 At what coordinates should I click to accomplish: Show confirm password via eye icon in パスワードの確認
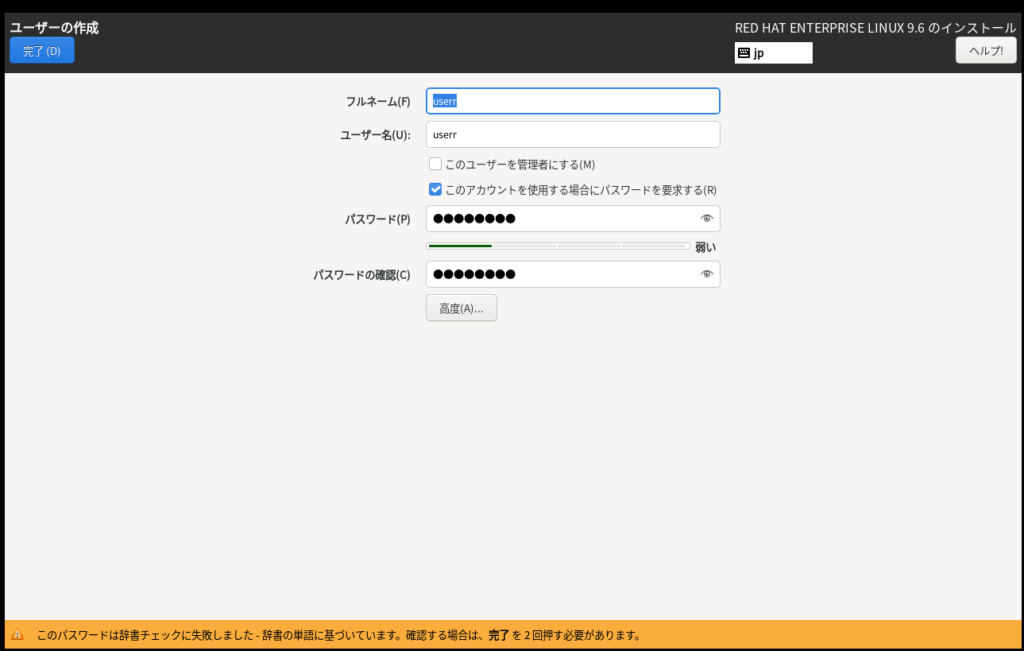click(707, 274)
